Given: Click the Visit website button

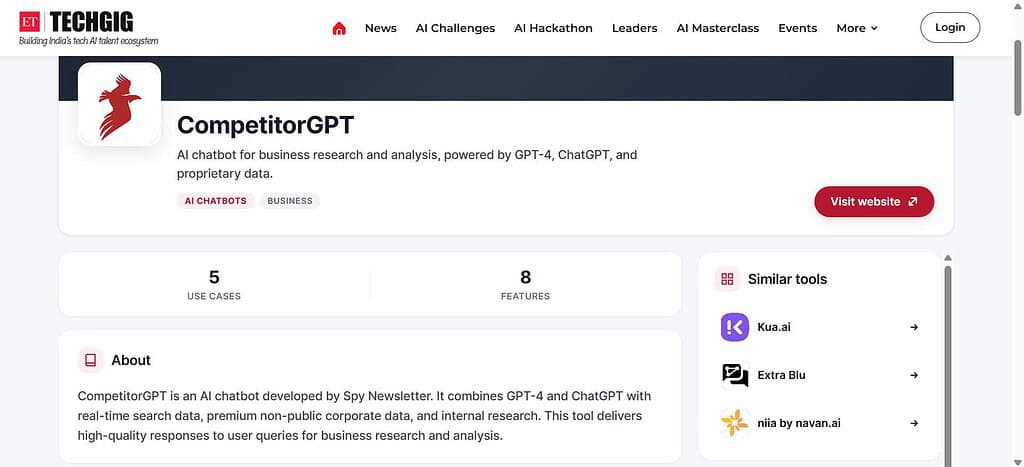Looking at the screenshot, I should (874, 202).
